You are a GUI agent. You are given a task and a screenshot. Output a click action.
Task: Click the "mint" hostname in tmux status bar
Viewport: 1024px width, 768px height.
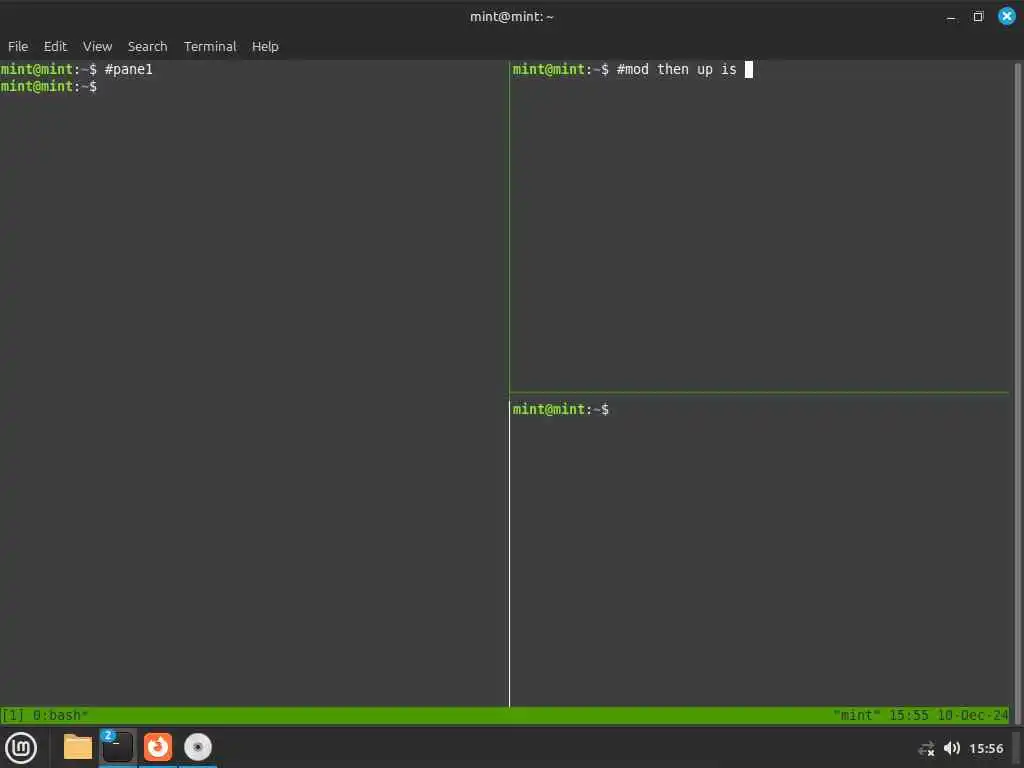tap(857, 715)
